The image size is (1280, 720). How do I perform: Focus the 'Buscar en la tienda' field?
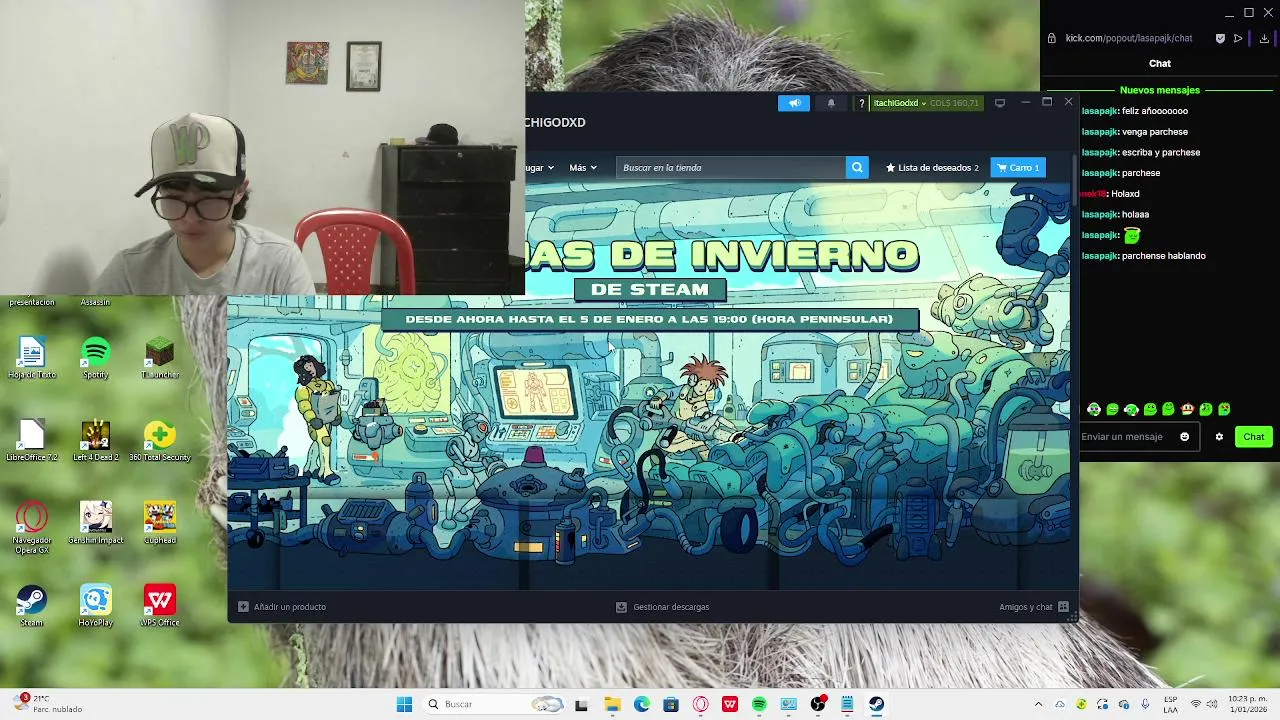pos(731,168)
